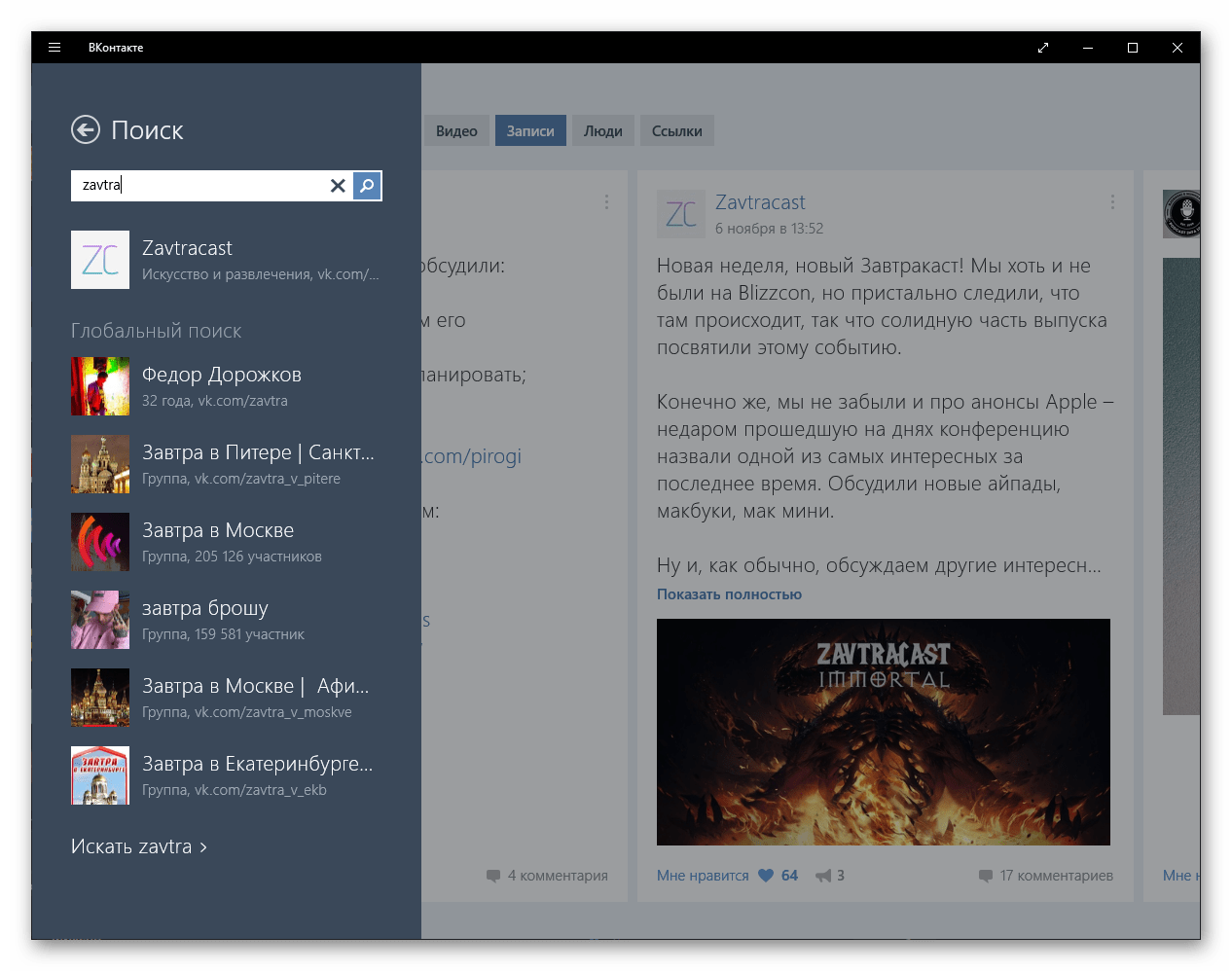Maximize the ВКонтакте window

(x=1133, y=47)
